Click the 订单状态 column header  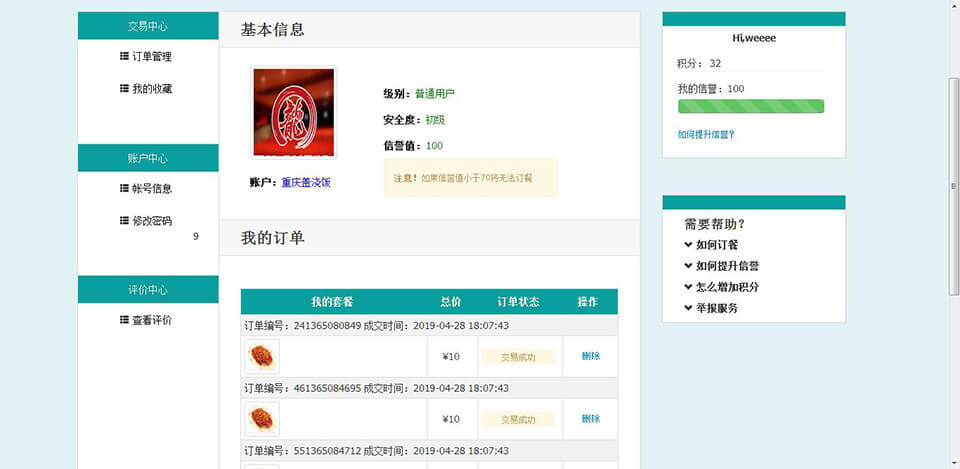pyautogui.click(x=518, y=302)
